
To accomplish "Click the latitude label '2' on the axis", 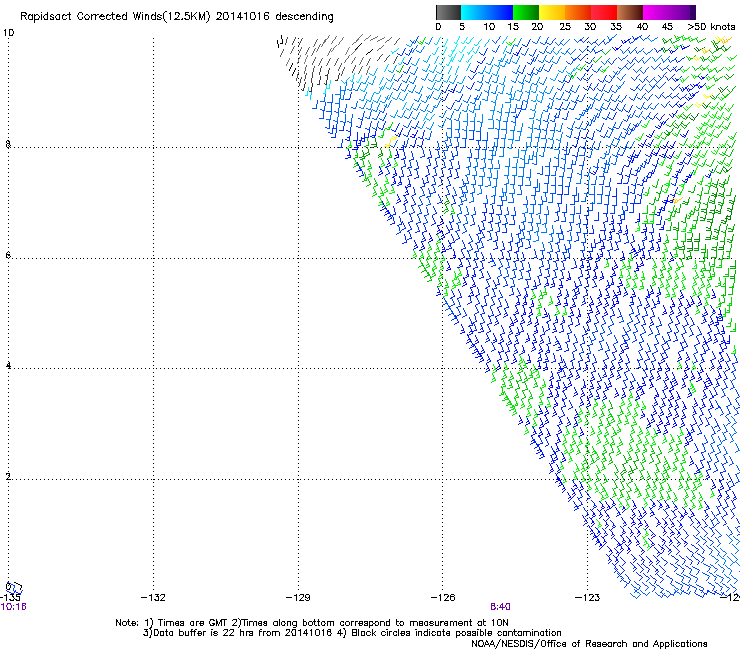I will (x=8, y=476).
